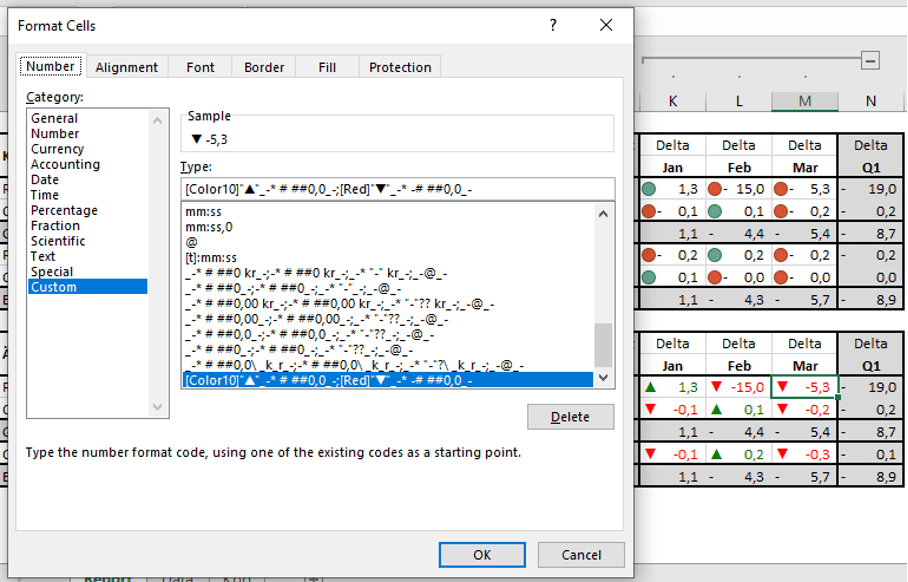Screen dimensions: 908x582
Task: Click cell with red triangle -15,0
Action: 739,387
